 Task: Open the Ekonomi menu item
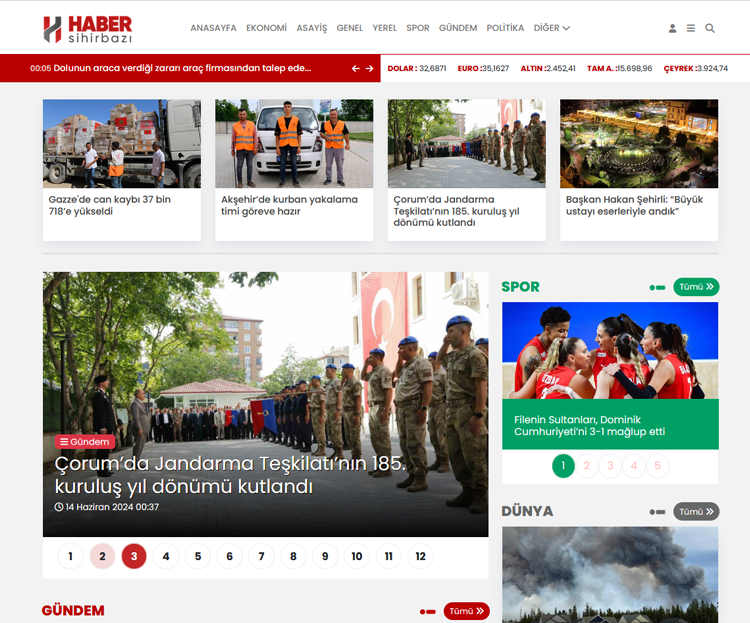tap(266, 28)
